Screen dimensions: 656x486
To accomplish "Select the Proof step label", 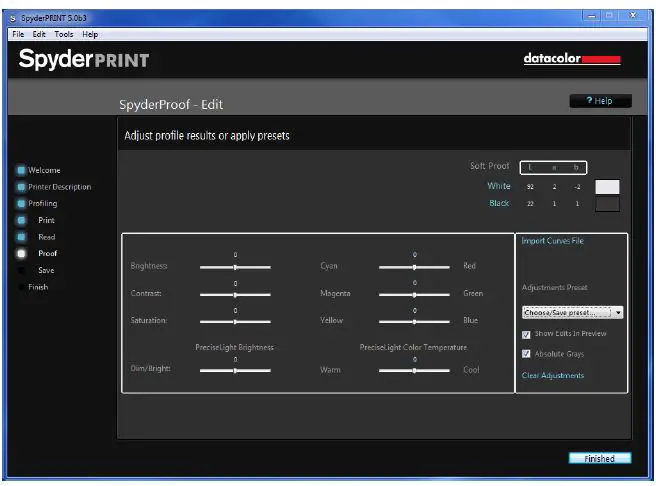I will point(47,253).
